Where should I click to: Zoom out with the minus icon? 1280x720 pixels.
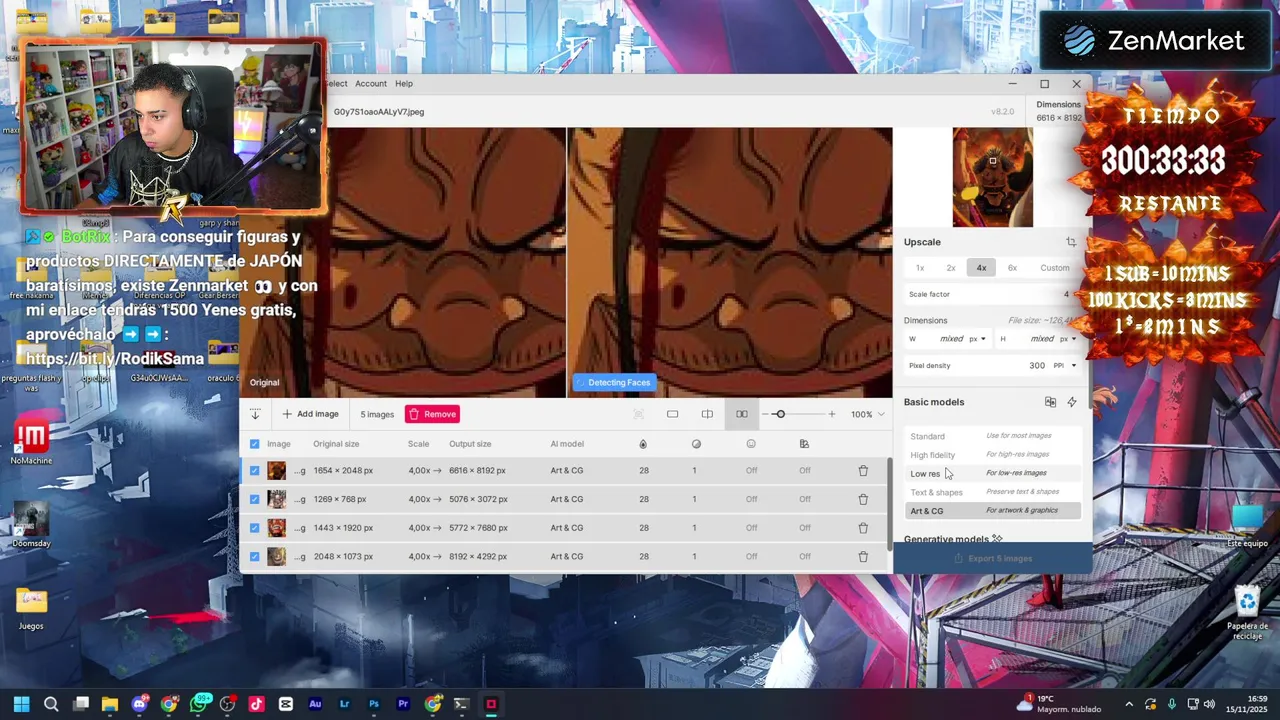click(766, 414)
